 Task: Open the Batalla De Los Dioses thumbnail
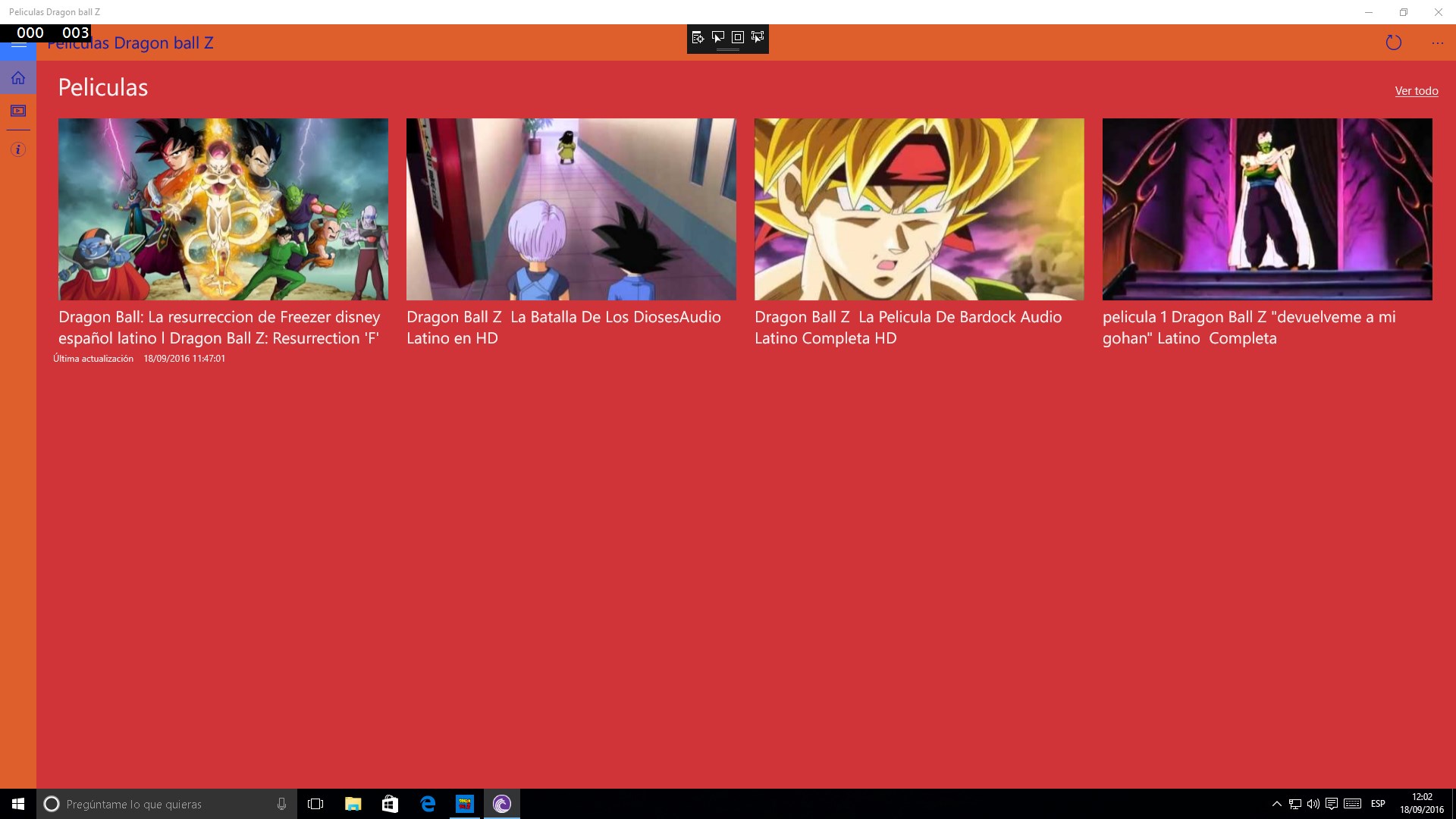pos(571,209)
